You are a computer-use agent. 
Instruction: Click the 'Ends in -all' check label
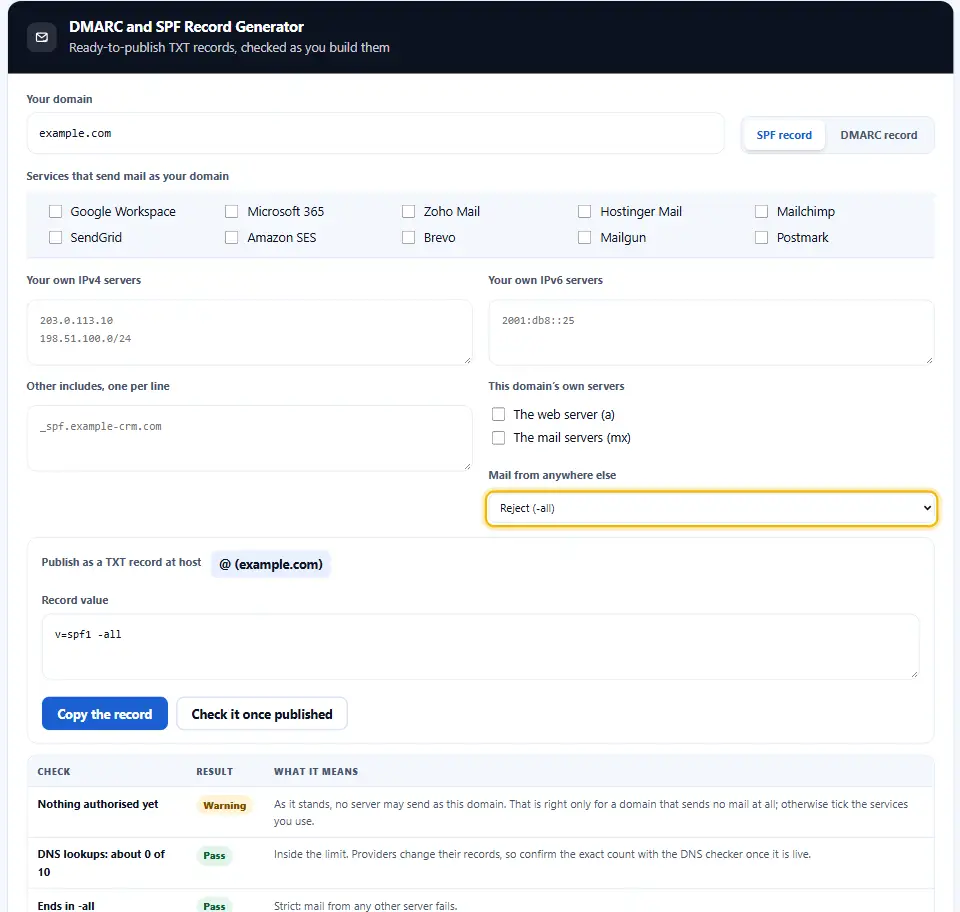(x=66, y=906)
